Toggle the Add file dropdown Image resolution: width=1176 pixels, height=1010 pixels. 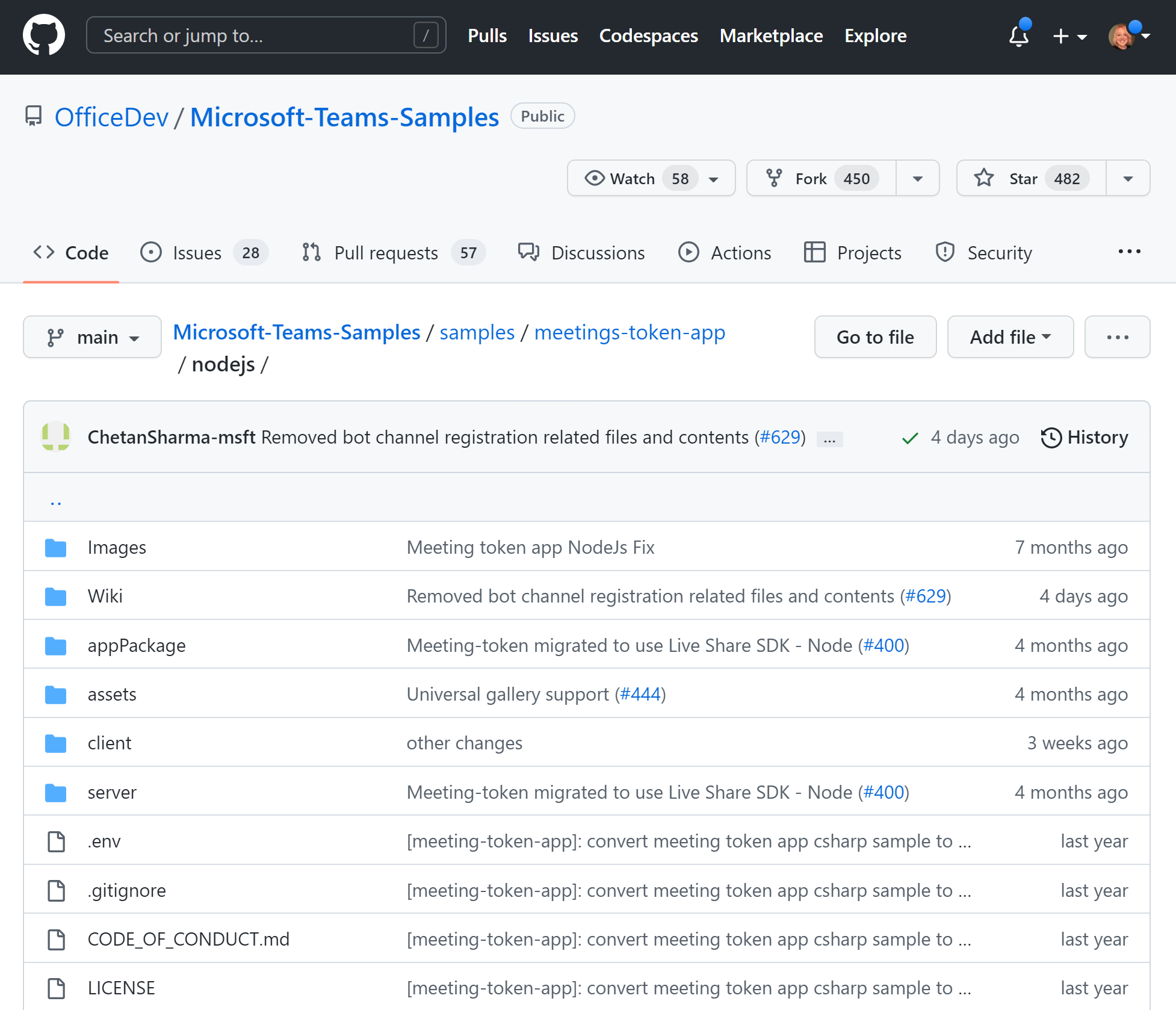click(x=1009, y=335)
